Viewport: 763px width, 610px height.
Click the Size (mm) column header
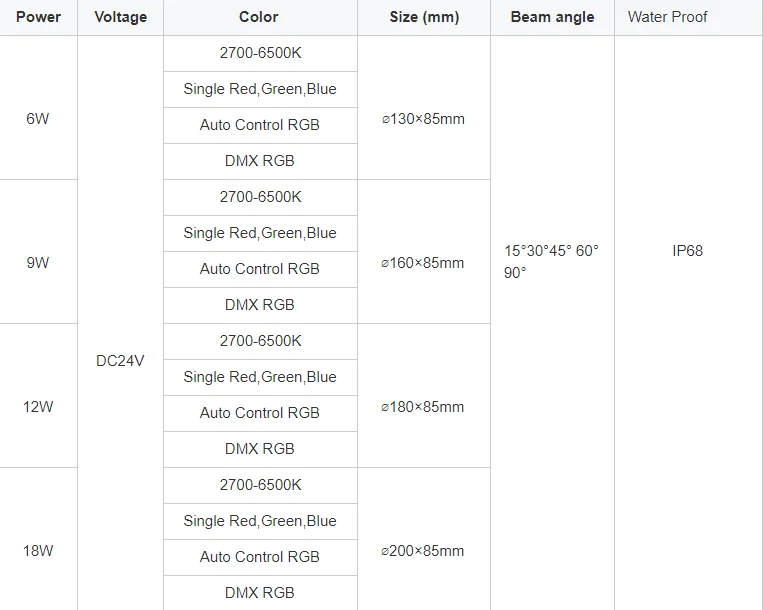coord(423,17)
